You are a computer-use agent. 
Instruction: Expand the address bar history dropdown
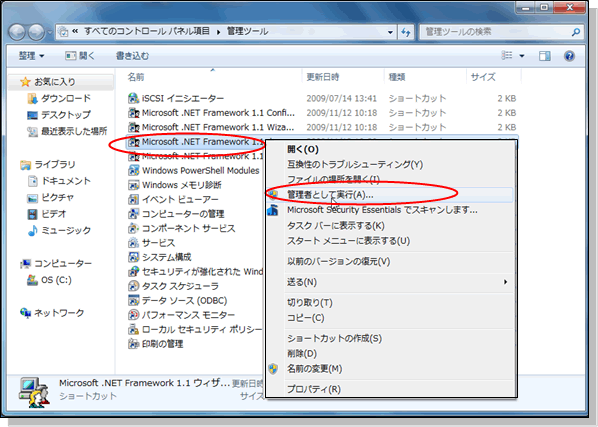(390, 32)
